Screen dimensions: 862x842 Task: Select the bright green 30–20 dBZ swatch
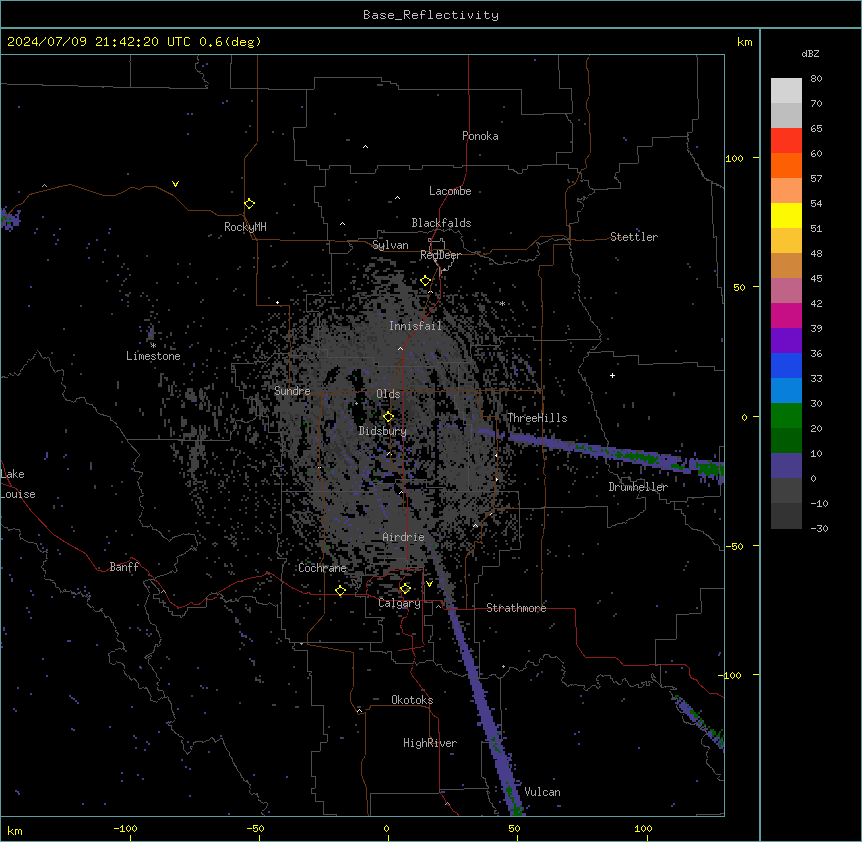click(x=786, y=416)
